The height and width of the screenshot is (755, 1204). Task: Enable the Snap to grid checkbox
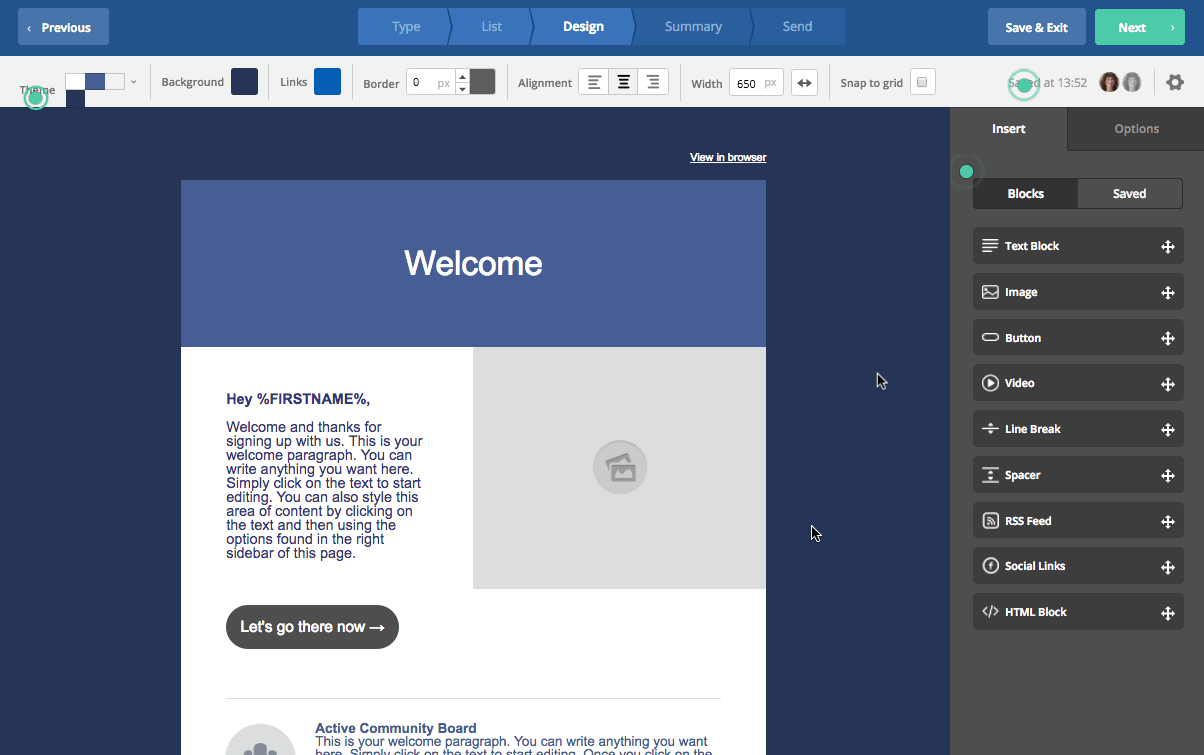click(x=922, y=82)
